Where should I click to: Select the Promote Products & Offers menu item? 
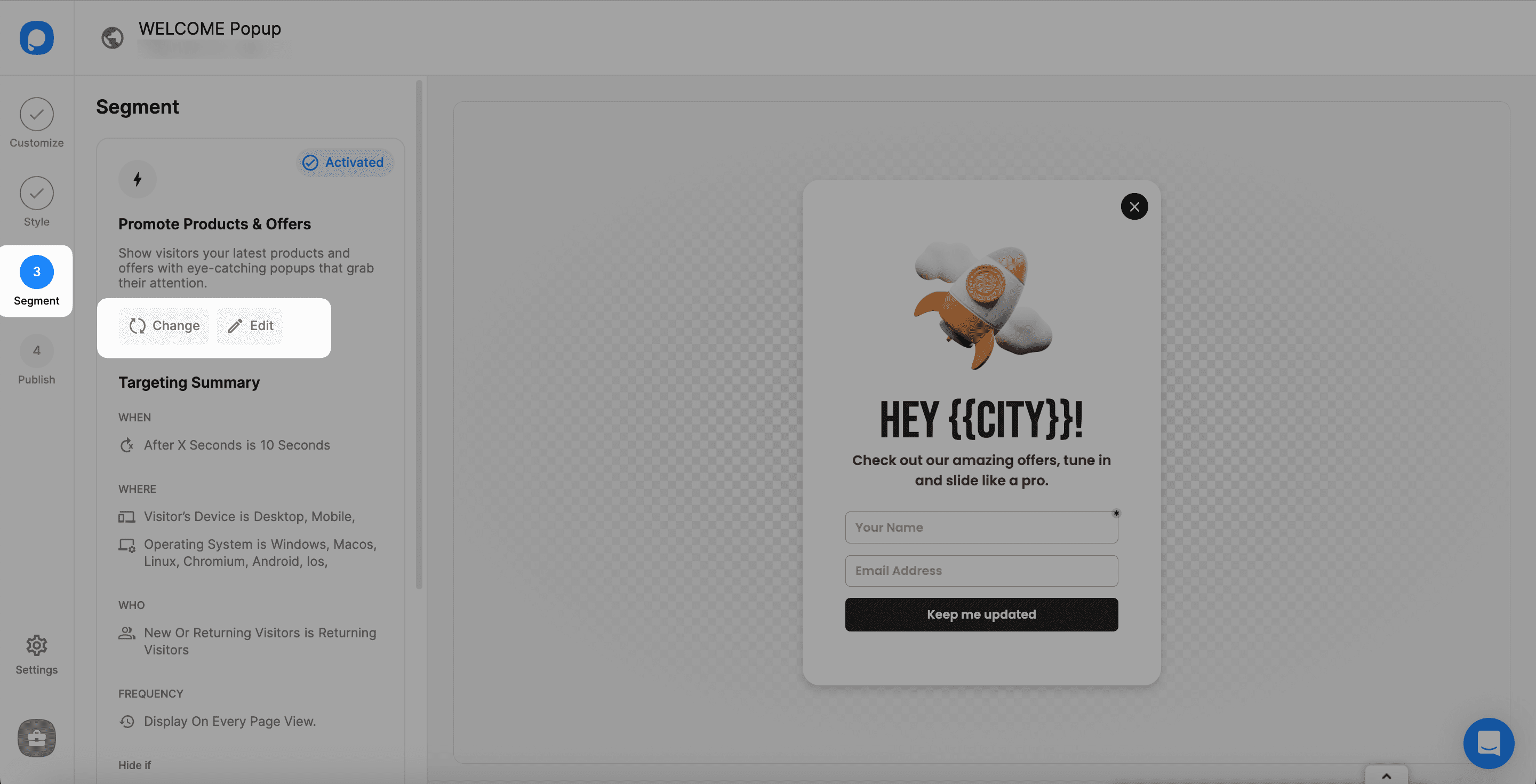(214, 223)
